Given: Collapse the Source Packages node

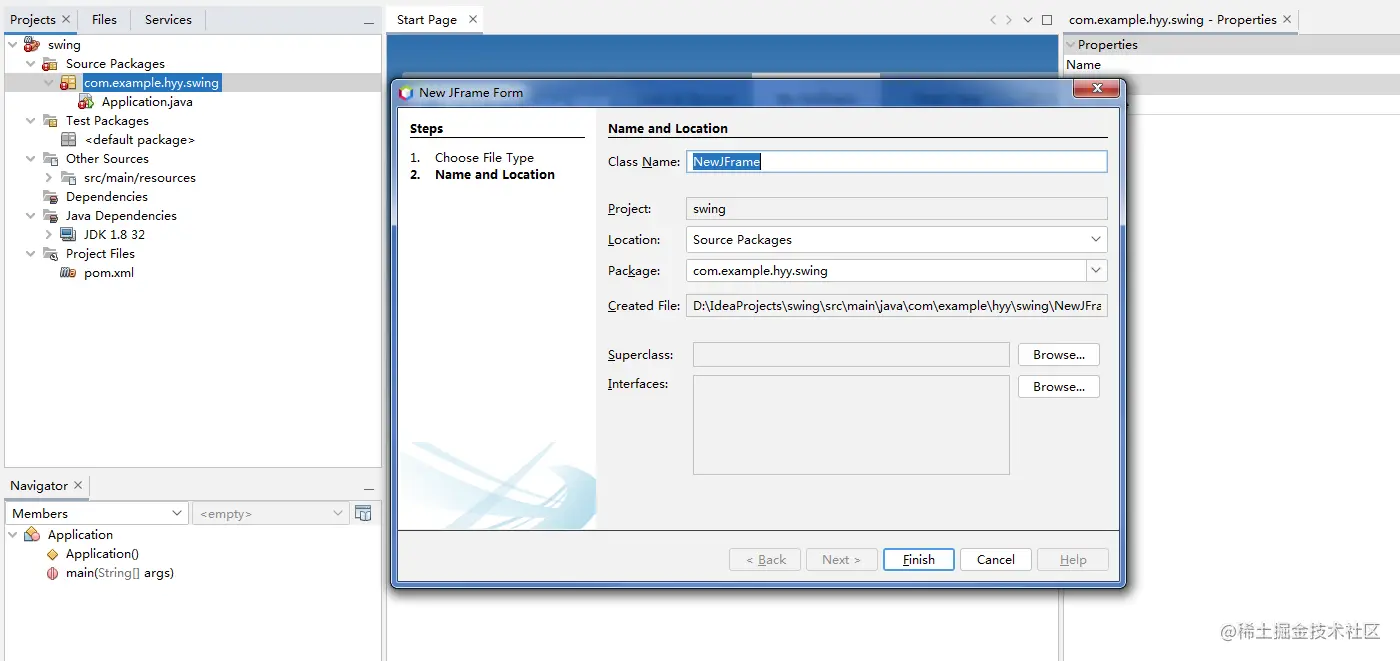Looking at the screenshot, I should pyautogui.click(x=30, y=64).
